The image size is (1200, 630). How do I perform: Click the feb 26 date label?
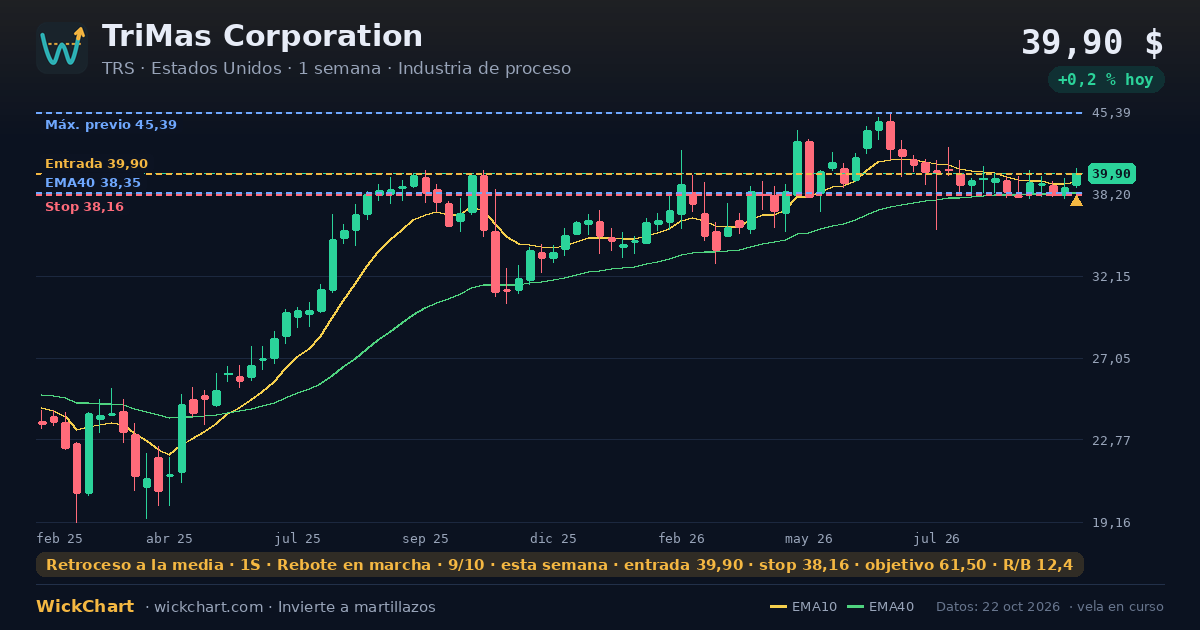682,538
